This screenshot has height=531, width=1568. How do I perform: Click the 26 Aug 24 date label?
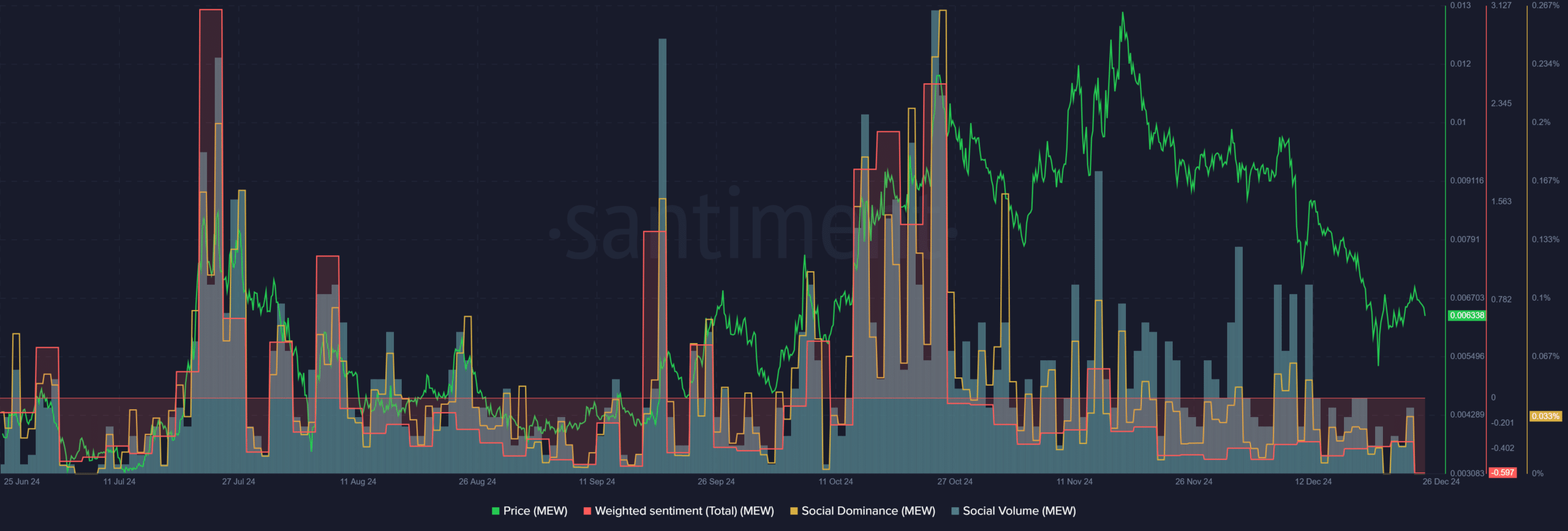point(477,481)
